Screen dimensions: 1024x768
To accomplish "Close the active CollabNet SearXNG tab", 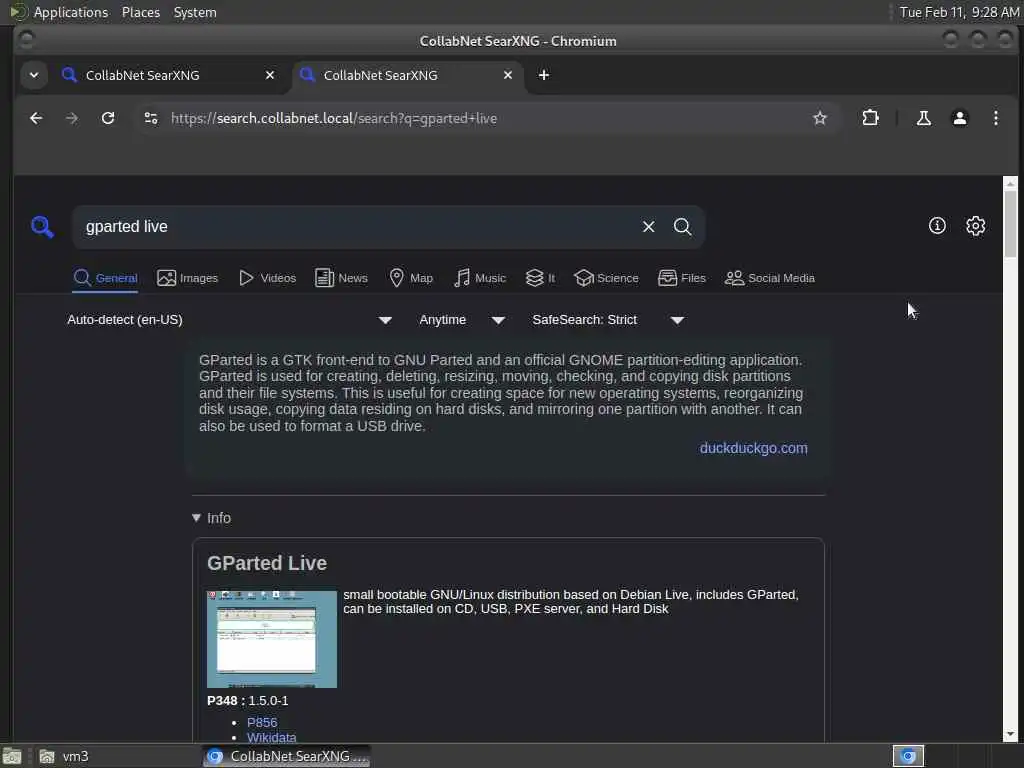I will [507, 75].
